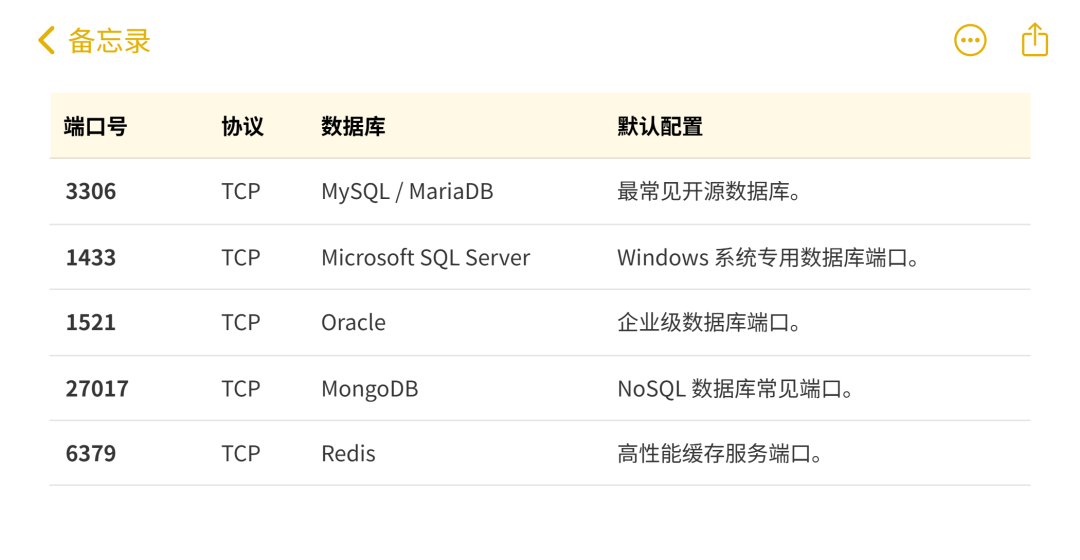Click the back chevron icon
The width and height of the screenshot is (1080, 560).
pos(46,41)
